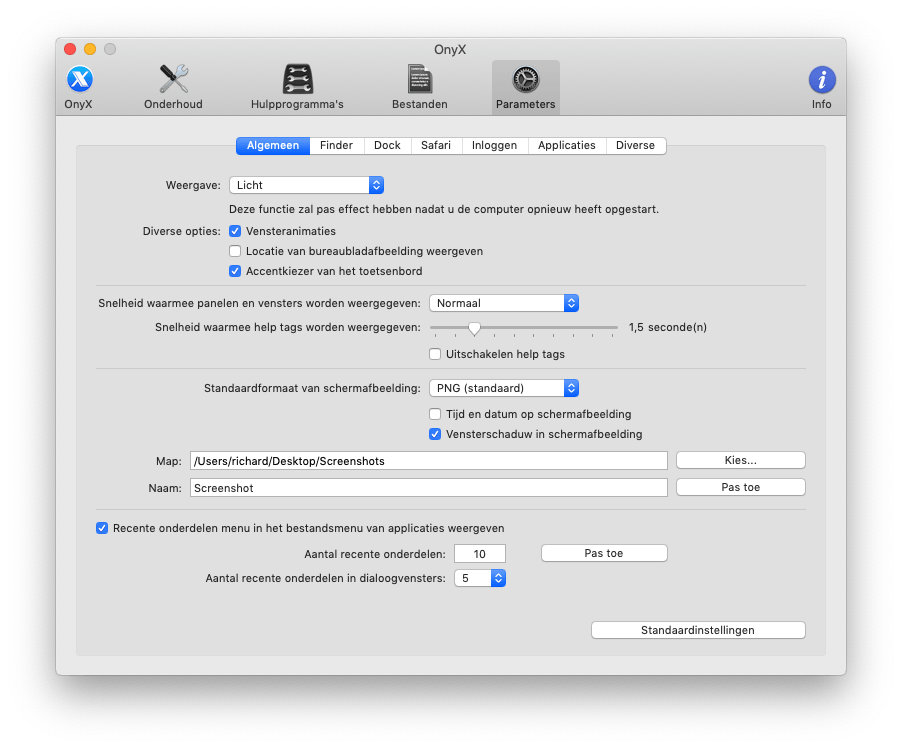This screenshot has height=749, width=902.
Task: Close the OnyX window
Action: 70,49
